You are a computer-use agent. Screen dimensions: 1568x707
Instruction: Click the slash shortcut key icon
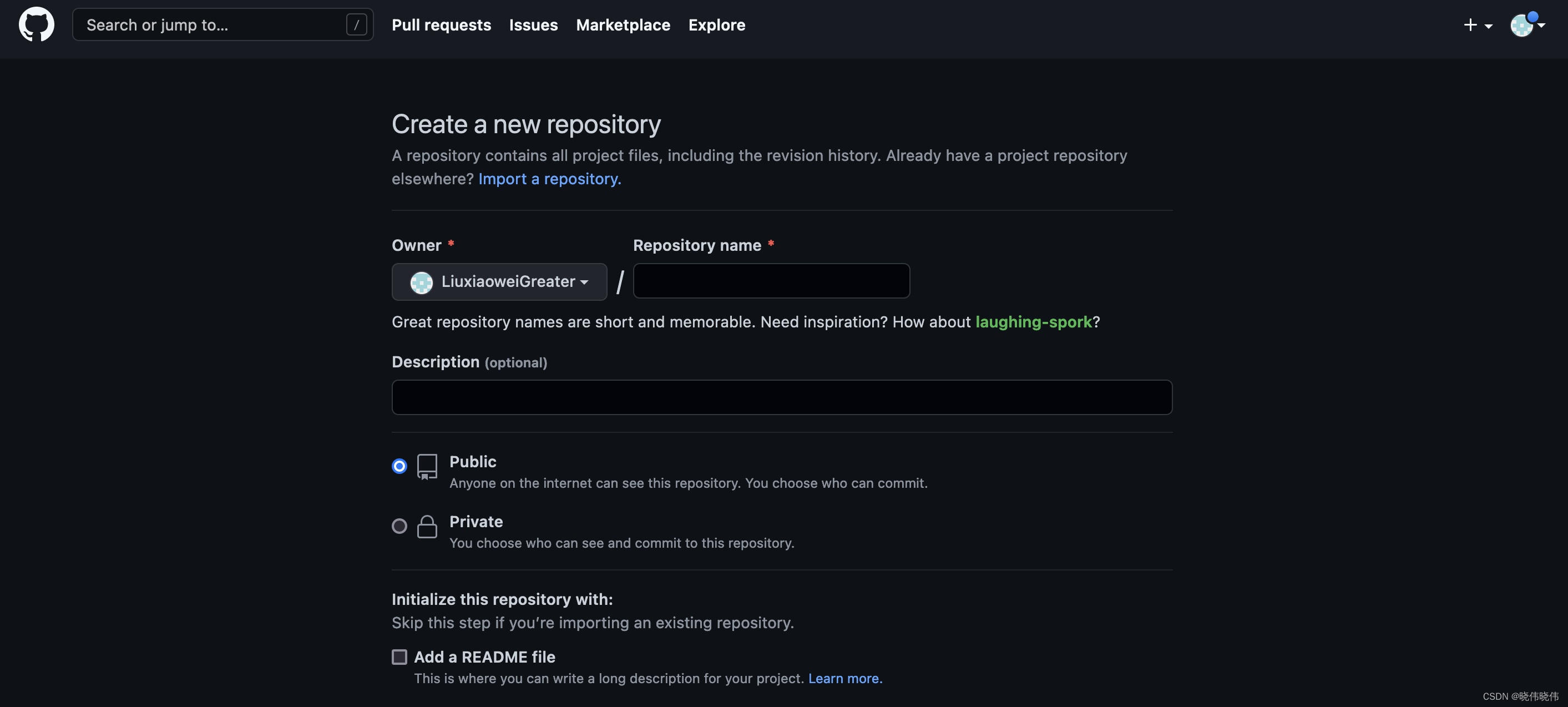tap(356, 25)
